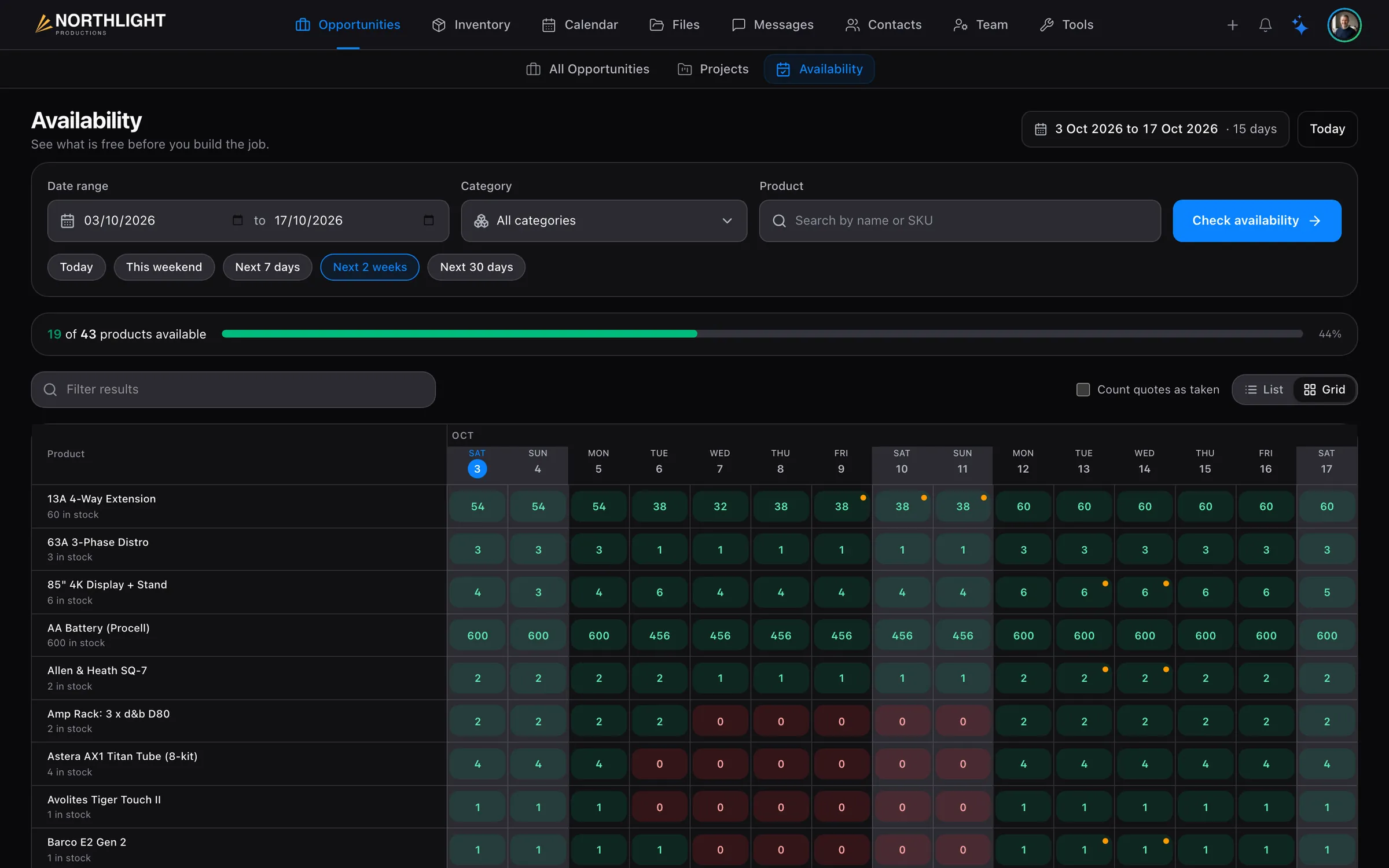Open the Contacts section
The height and width of the screenshot is (868, 1389).
pos(883,25)
